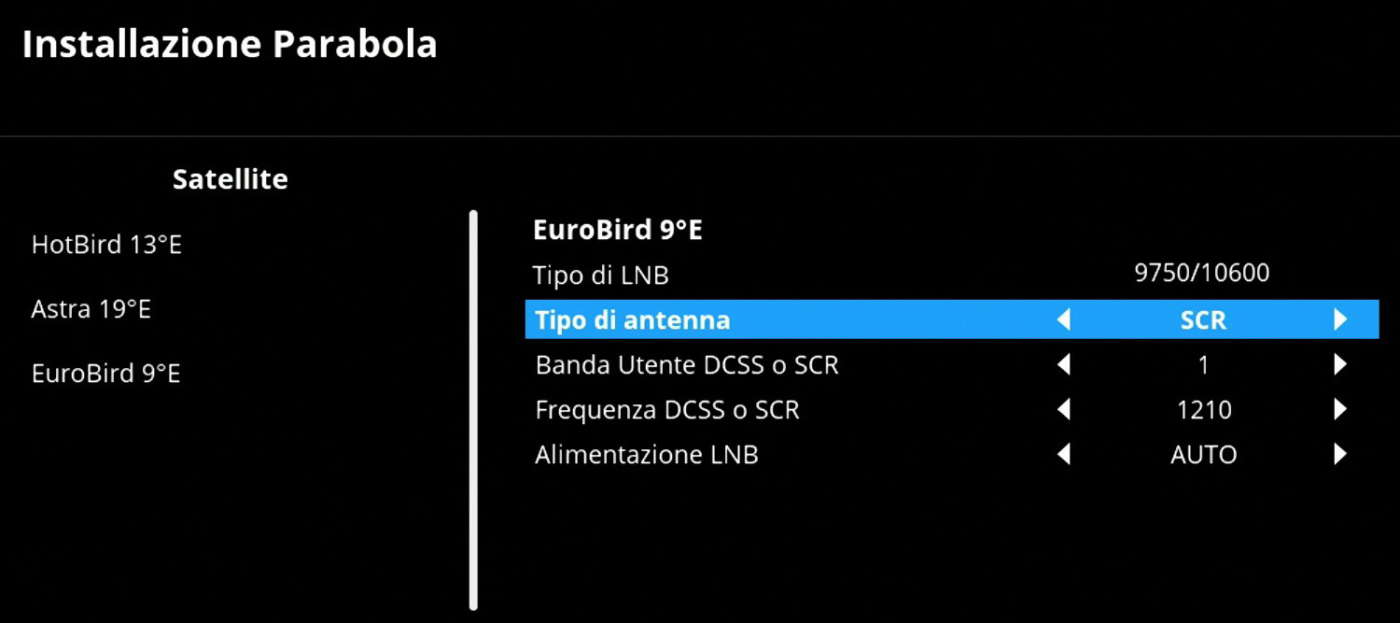Select HotBird 13°E satellite
Image resolution: width=1400 pixels, height=623 pixels.
[107, 245]
